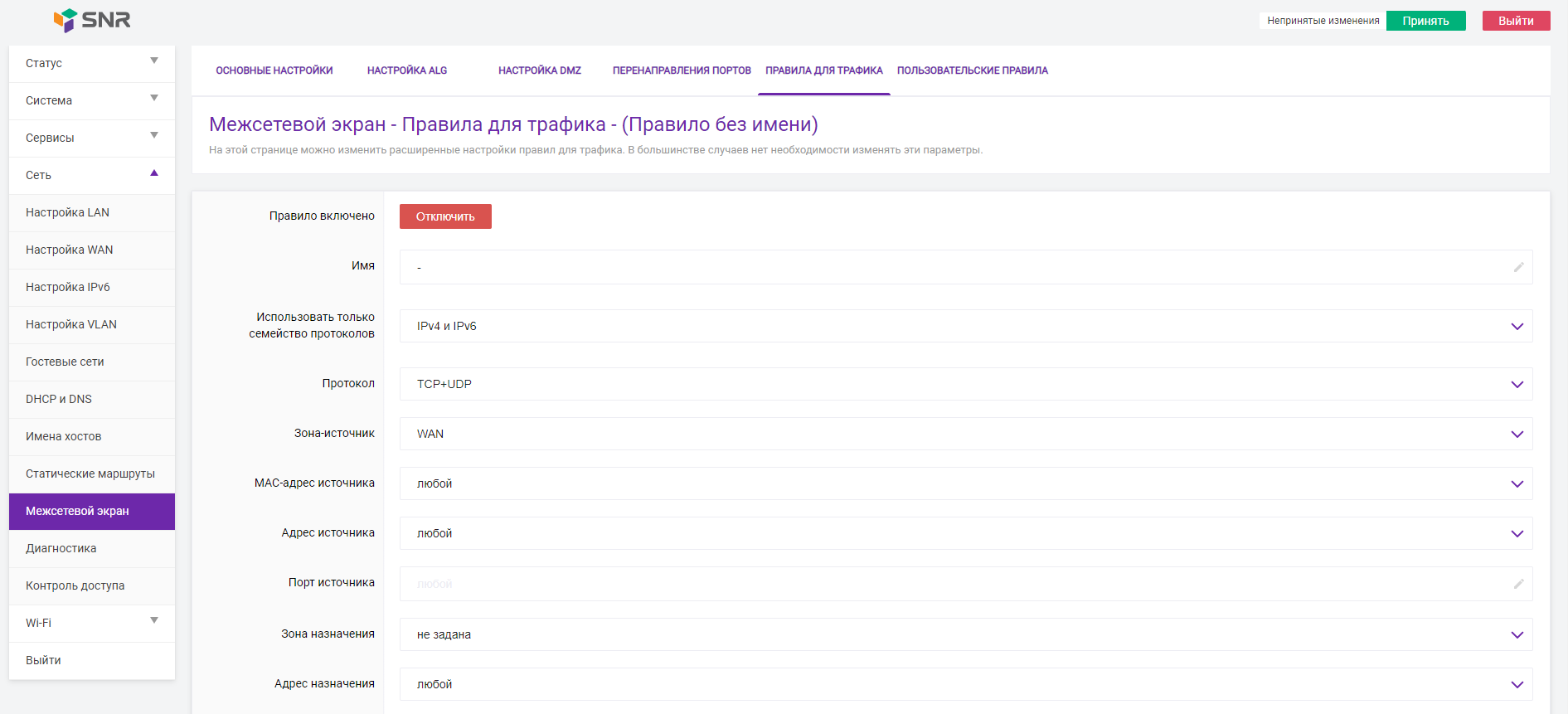Open the protocol family IPv4 и IPv6 dropdown
Image resolution: width=1568 pixels, height=714 pixels.
[x=965, y=326]
